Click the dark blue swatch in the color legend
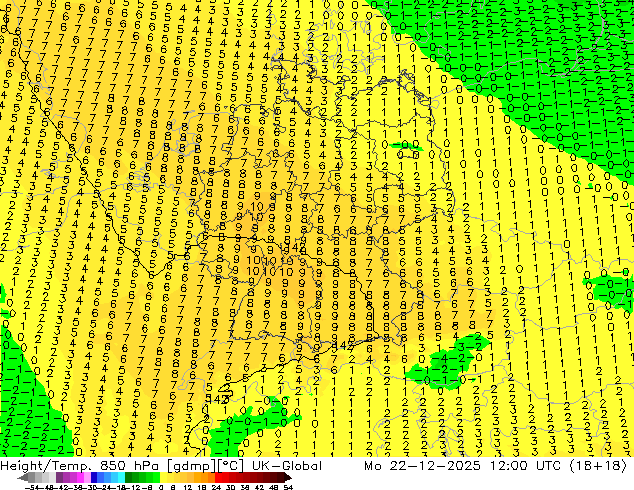Screen dimensions: 634x490 [x=94, y=477]
